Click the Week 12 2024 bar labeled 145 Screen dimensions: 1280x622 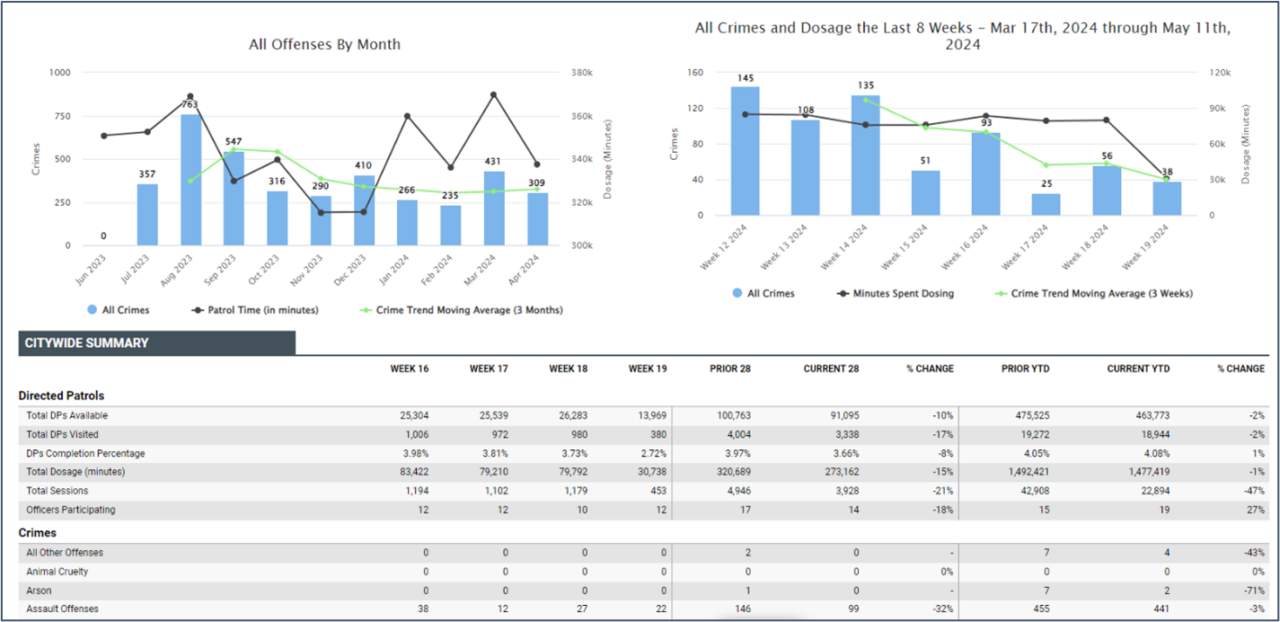(x=745, y=151)
